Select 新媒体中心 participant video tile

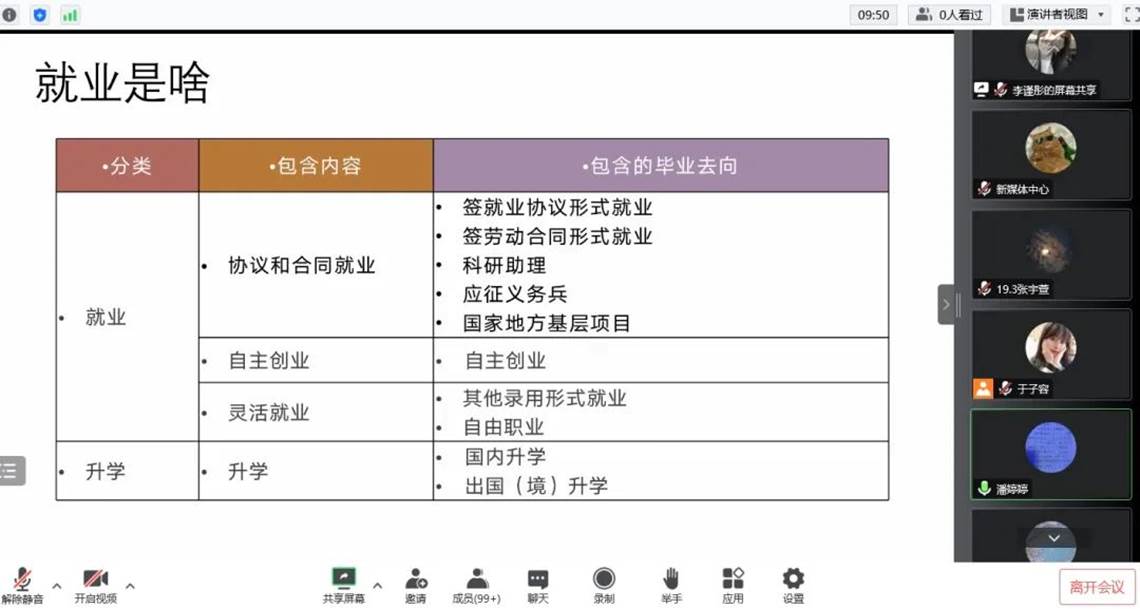1050,154
